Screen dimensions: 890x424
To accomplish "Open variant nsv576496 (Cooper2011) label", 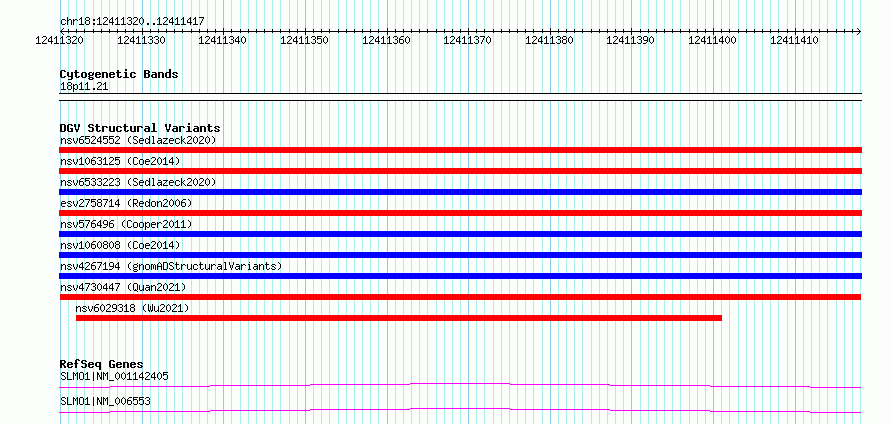I will pos(126,224).
